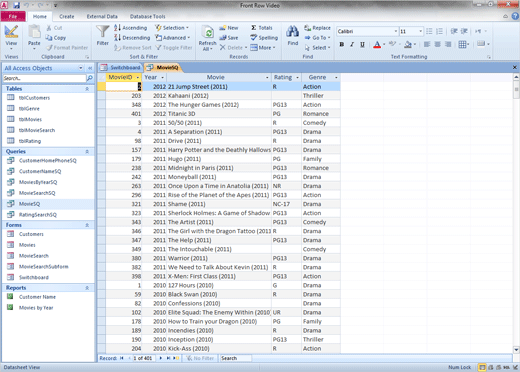
Task: Switch to the Create ribbon tab
Action: pos(67,16)
